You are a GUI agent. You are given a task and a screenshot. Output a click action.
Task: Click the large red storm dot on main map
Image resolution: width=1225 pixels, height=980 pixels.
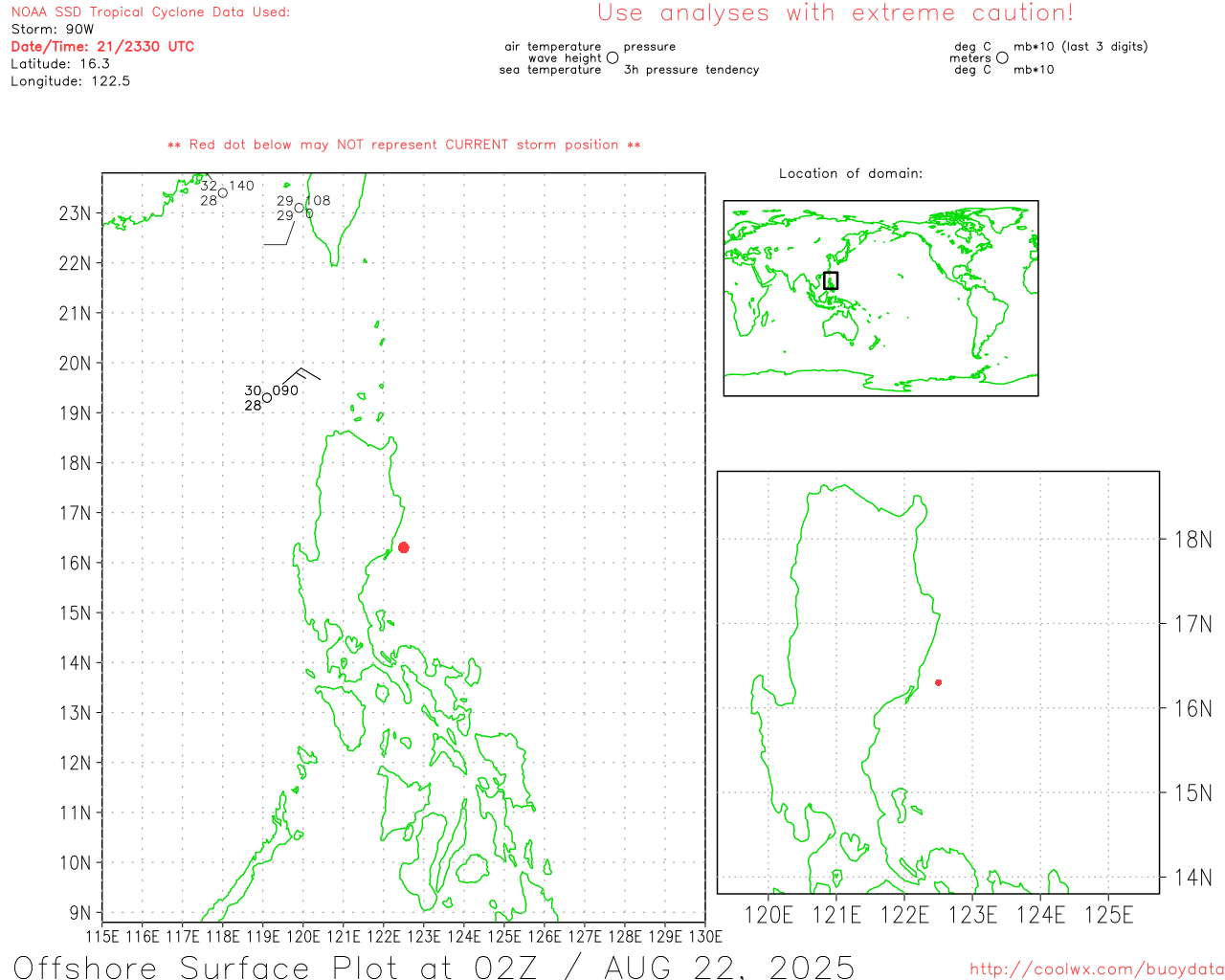404,547
